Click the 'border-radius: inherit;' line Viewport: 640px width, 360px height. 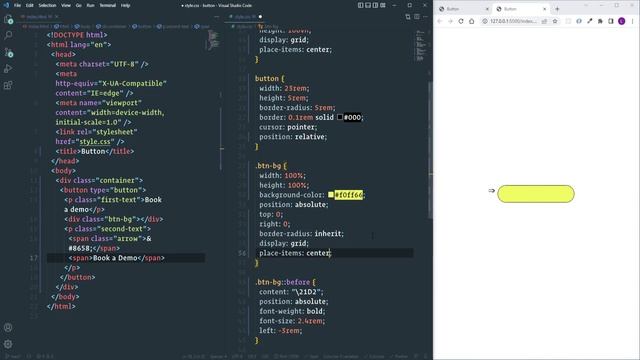[x=301, y=233]
